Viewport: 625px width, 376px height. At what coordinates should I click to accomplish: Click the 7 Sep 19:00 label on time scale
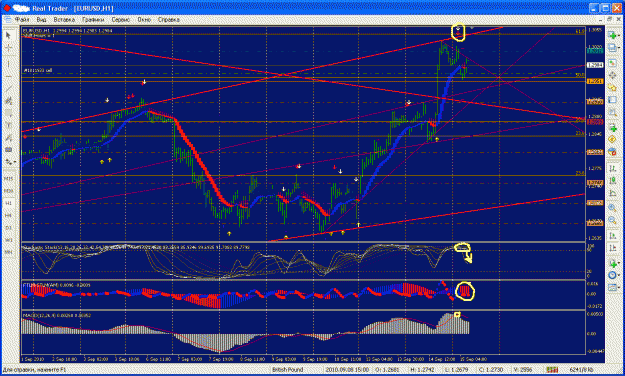coord(220,359)
